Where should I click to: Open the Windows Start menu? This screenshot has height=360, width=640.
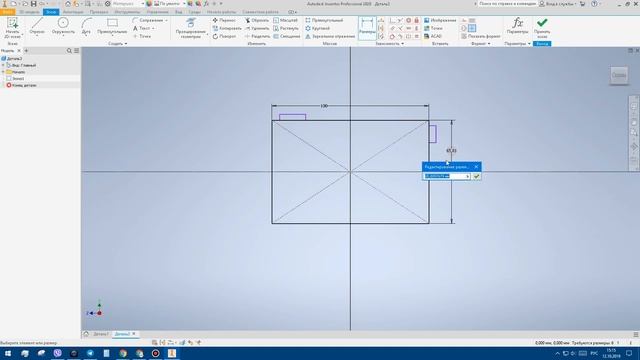pos(8,353)
